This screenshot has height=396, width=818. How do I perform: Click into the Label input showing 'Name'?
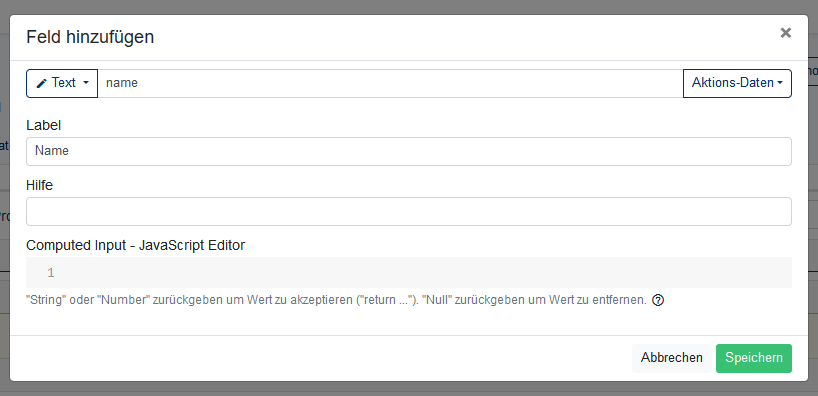[409, 151]
